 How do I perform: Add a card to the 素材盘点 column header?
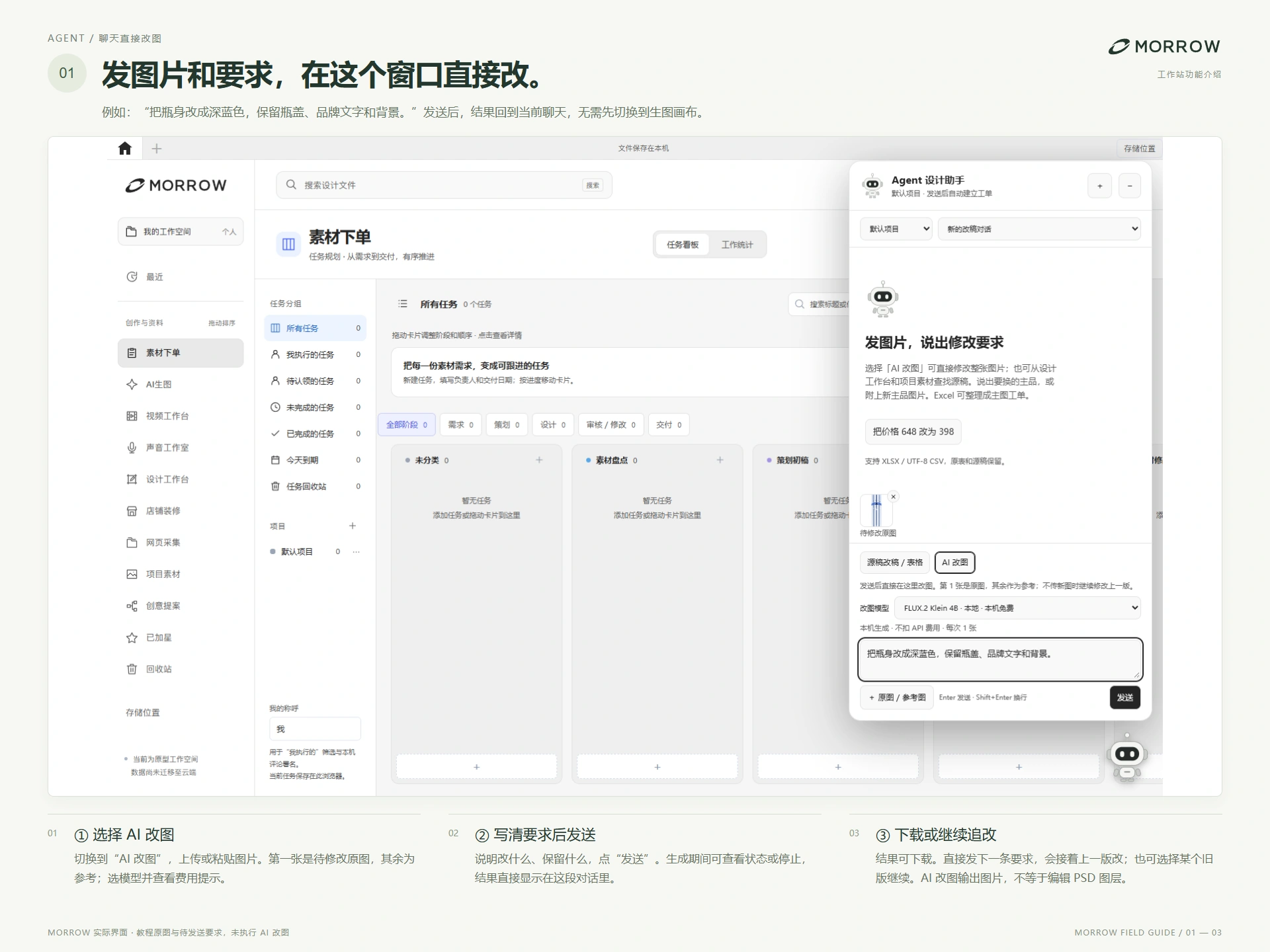point(720,460)
